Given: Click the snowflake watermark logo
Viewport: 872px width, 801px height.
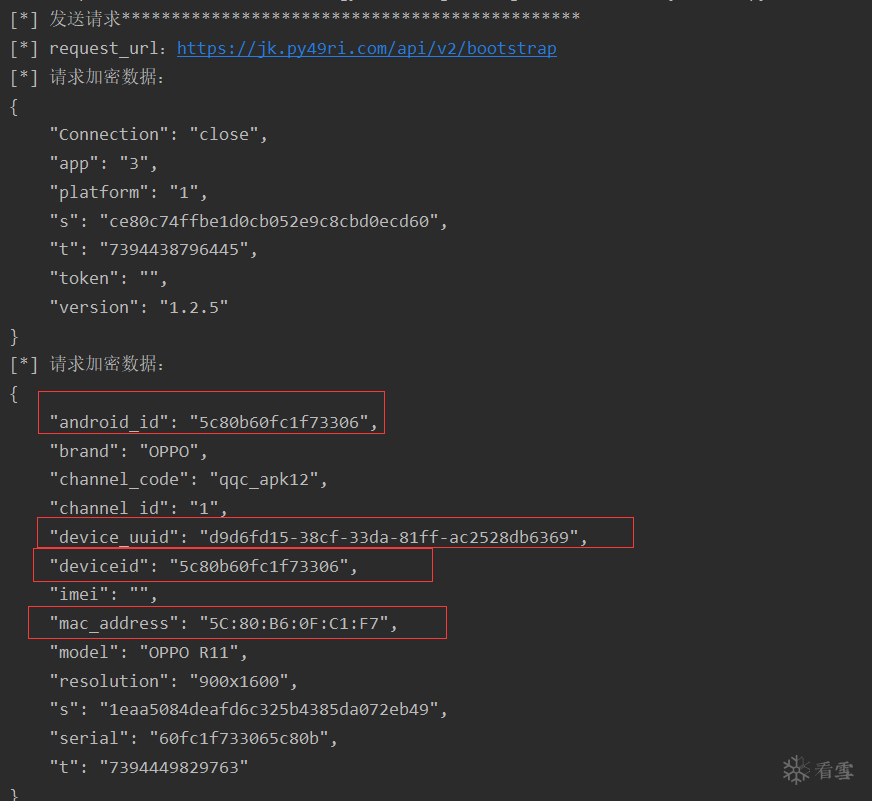Looking at the screenshot, I should [x=796, y=769].
